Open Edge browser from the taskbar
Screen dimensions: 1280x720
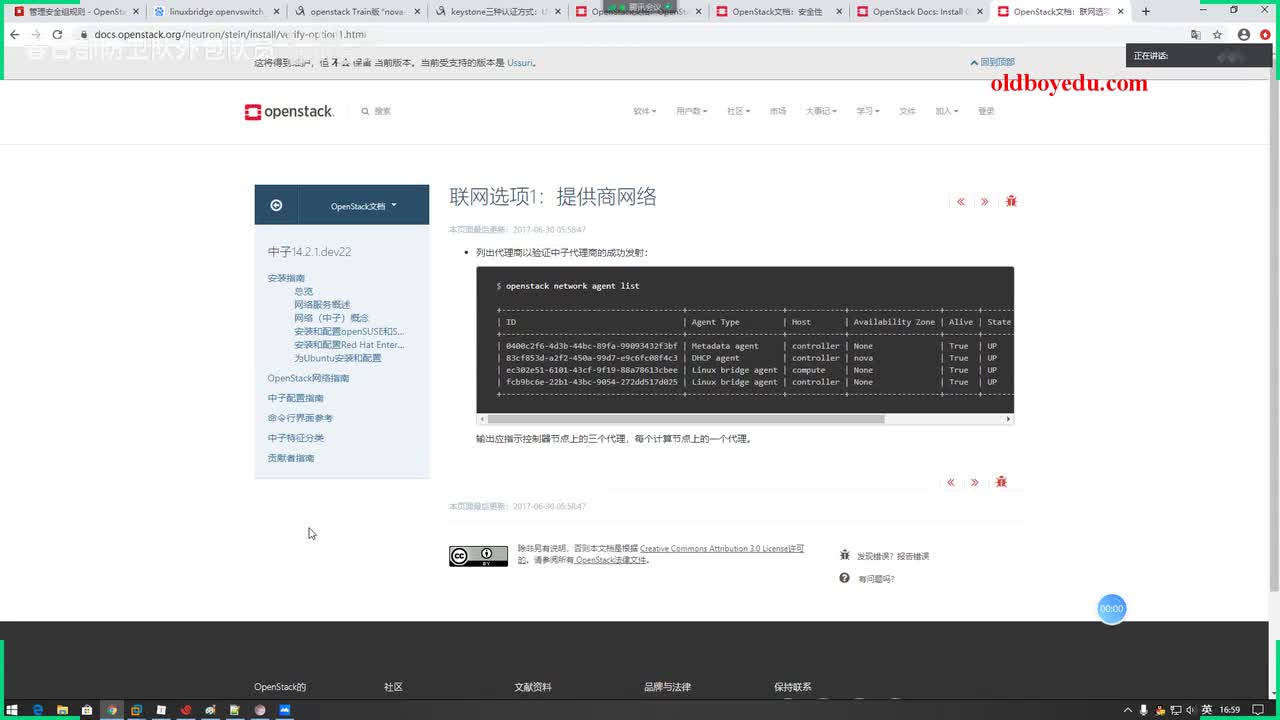[38, 710]
